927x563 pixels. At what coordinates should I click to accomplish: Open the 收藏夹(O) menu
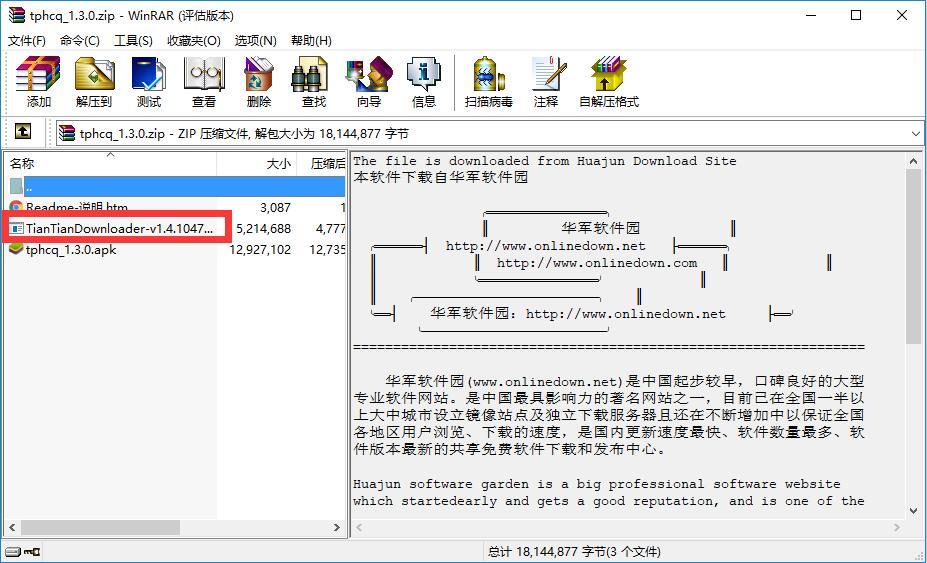[x=194, y=41]
